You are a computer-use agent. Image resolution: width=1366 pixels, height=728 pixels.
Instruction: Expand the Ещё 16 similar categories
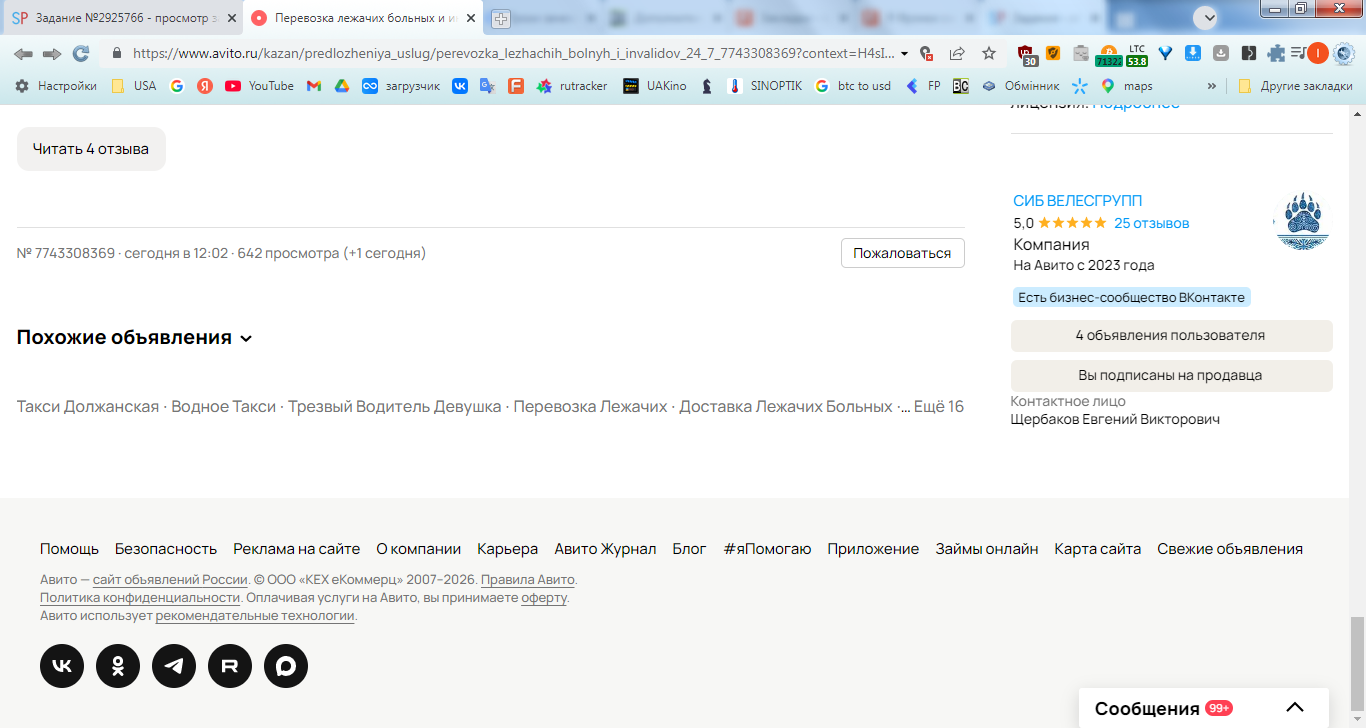939,407
